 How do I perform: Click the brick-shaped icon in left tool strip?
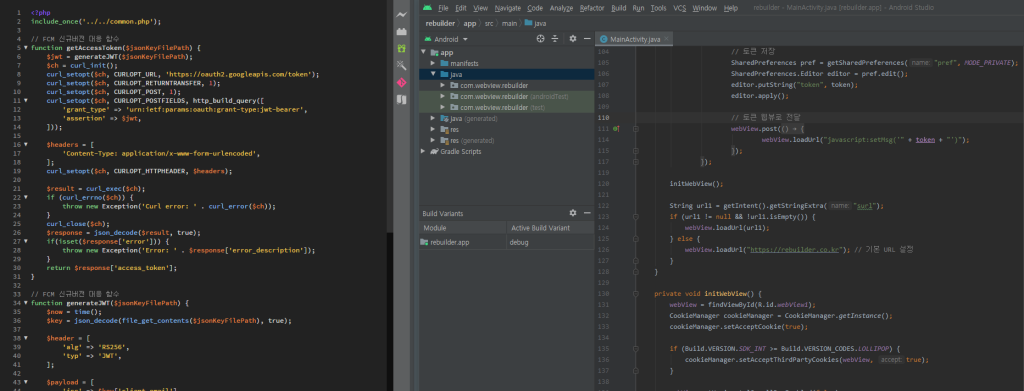(x=402, y=31)
